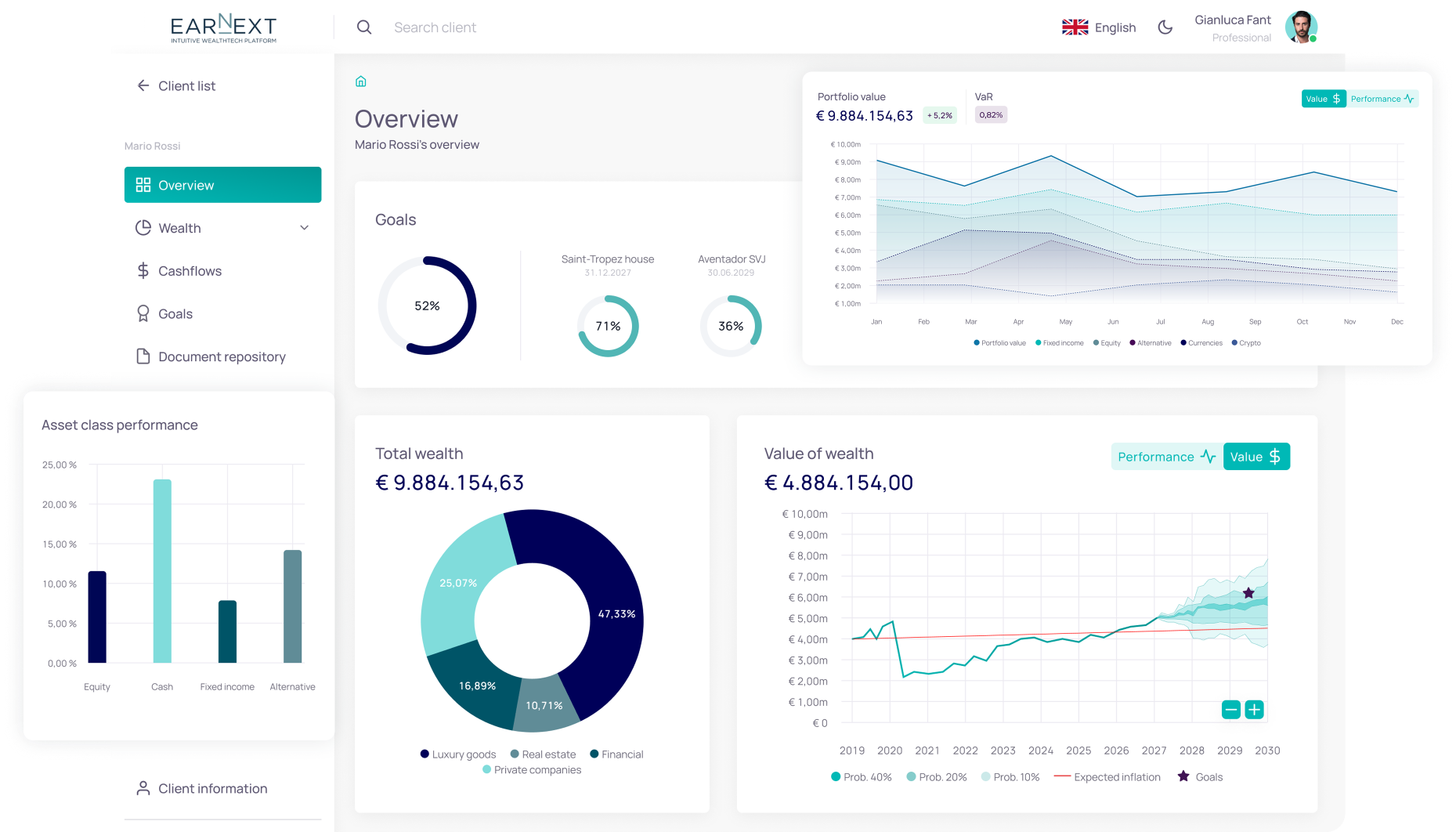The height and width of the screenshot is (832, 1456).
Task: Zoom out chart with the minus button
Action: click(1230, 710)
